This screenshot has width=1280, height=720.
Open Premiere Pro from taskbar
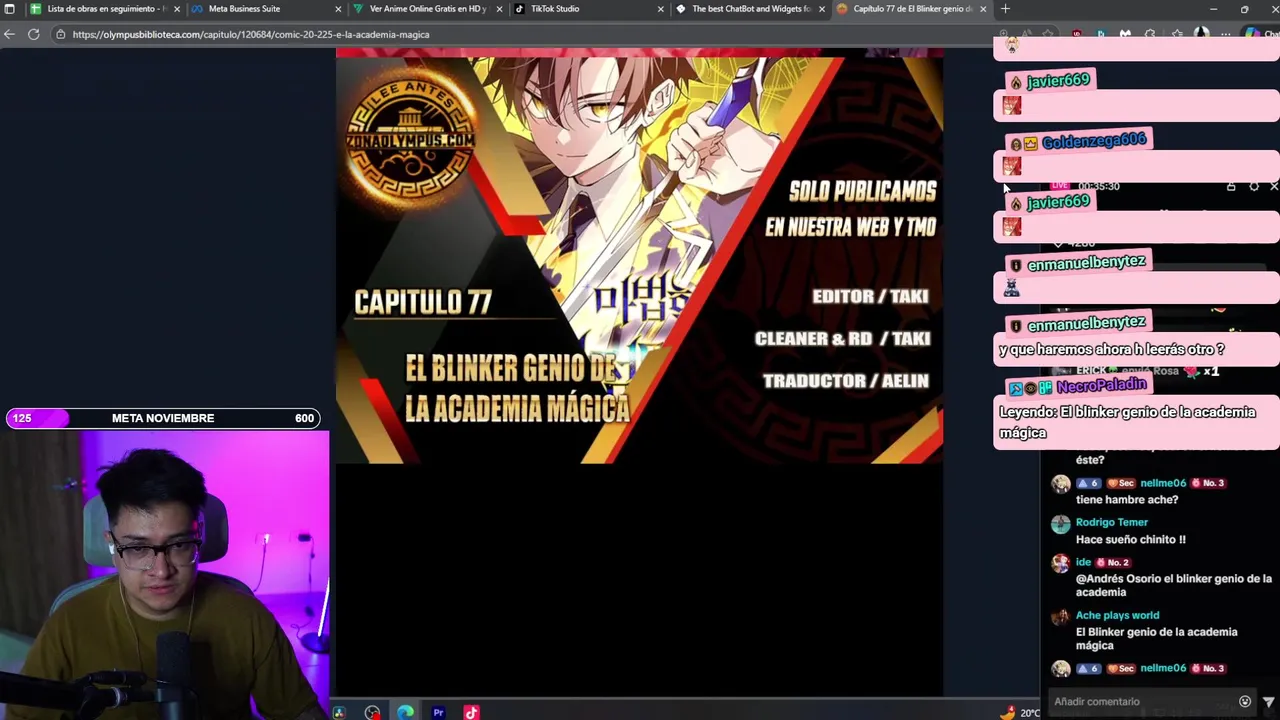coord(438,712)
